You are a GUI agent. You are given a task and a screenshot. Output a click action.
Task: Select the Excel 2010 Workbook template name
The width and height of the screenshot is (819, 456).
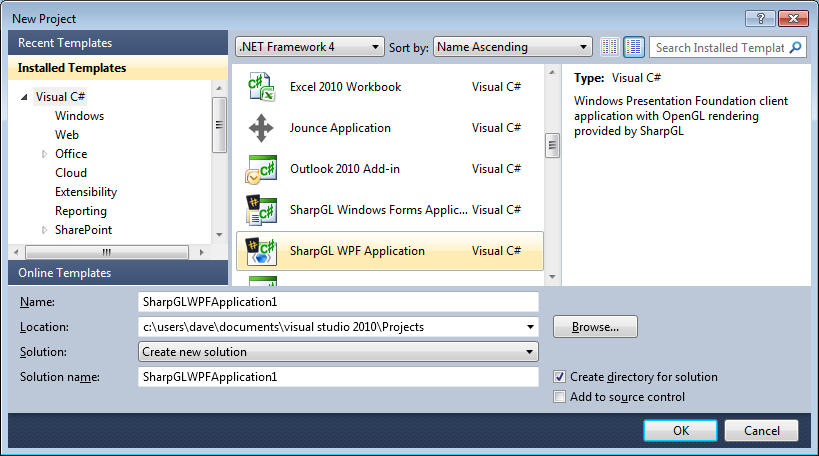pyautogui.click(x=345, y=87)
